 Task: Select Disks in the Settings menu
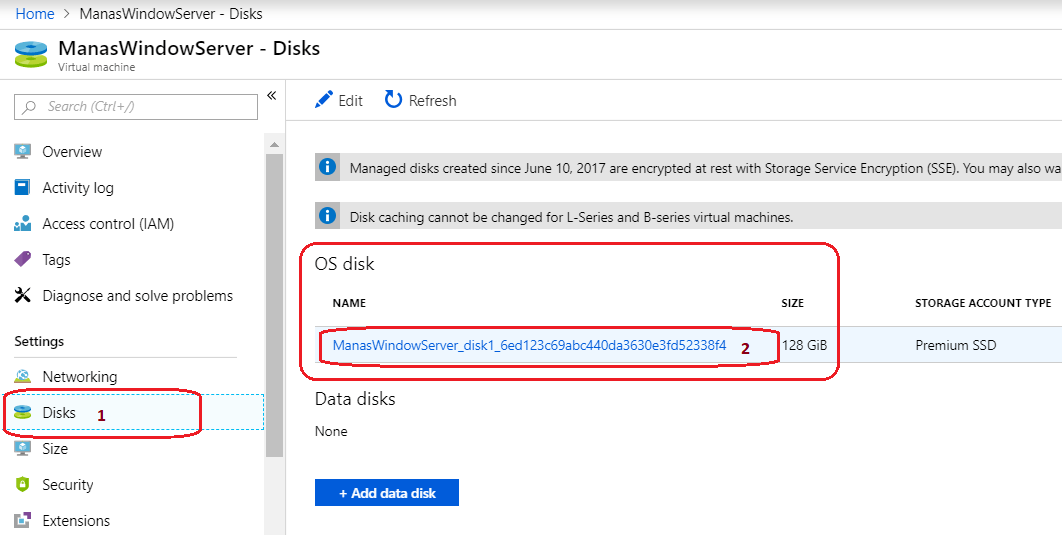click(x=59, y=412)
